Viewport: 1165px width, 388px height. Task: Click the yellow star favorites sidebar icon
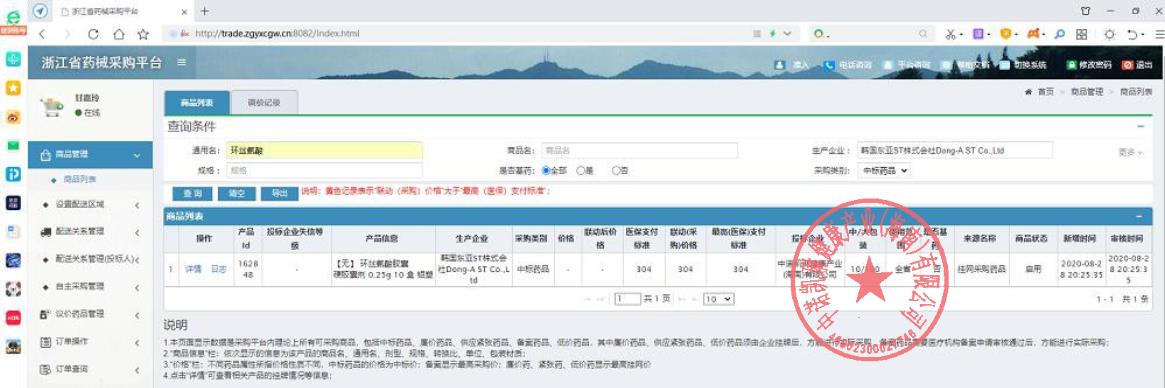13,88
